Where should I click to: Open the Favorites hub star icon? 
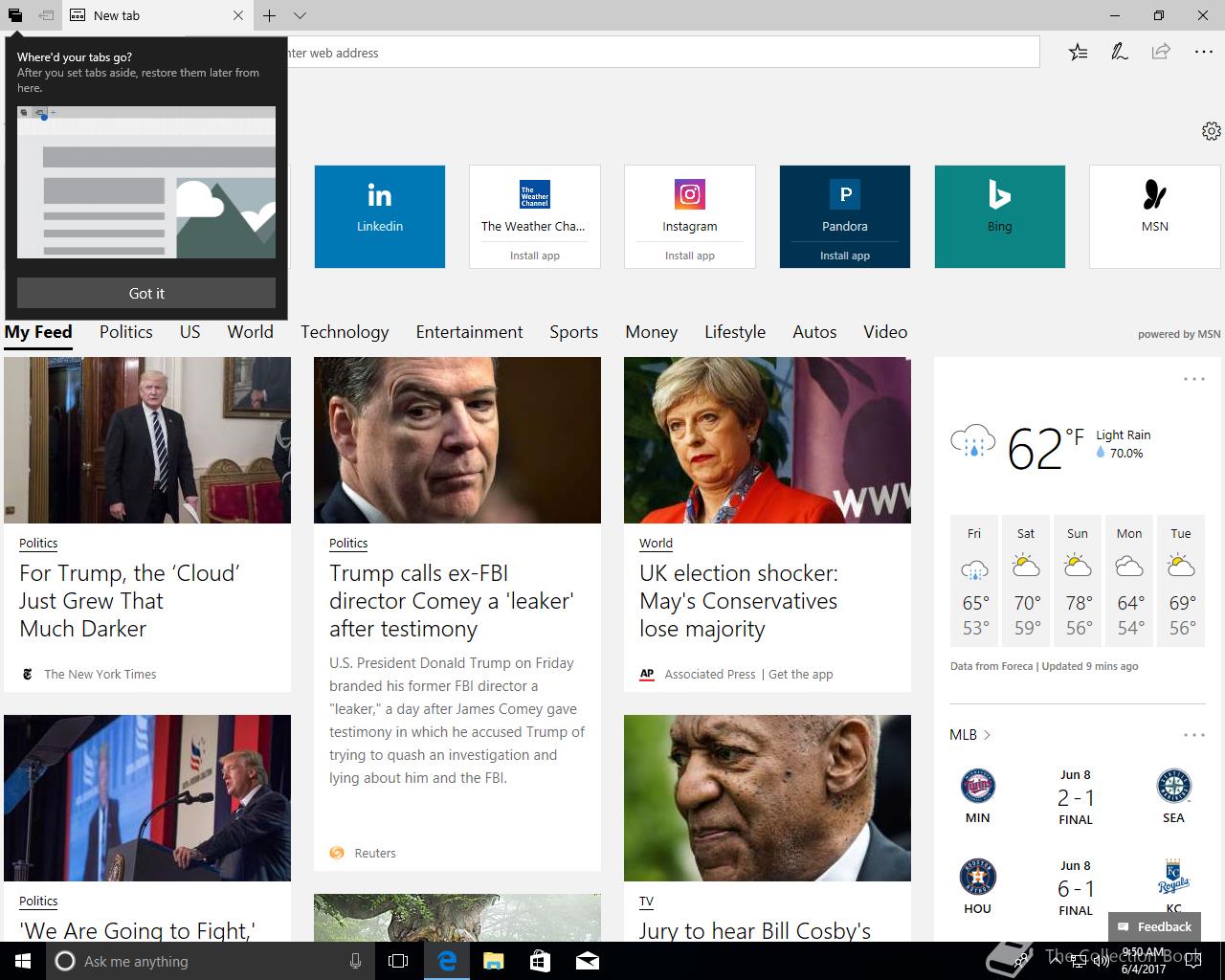[1079, 52]
